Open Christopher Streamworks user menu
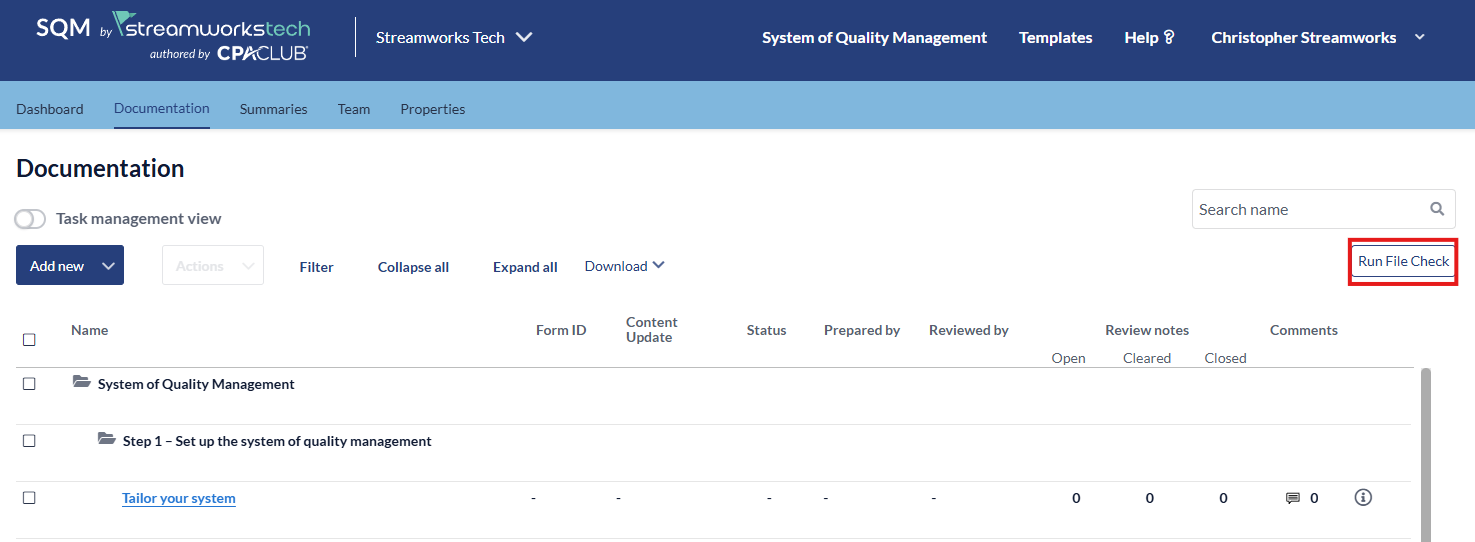Viewport: 1475px width, 542px height. [1317, 38]
